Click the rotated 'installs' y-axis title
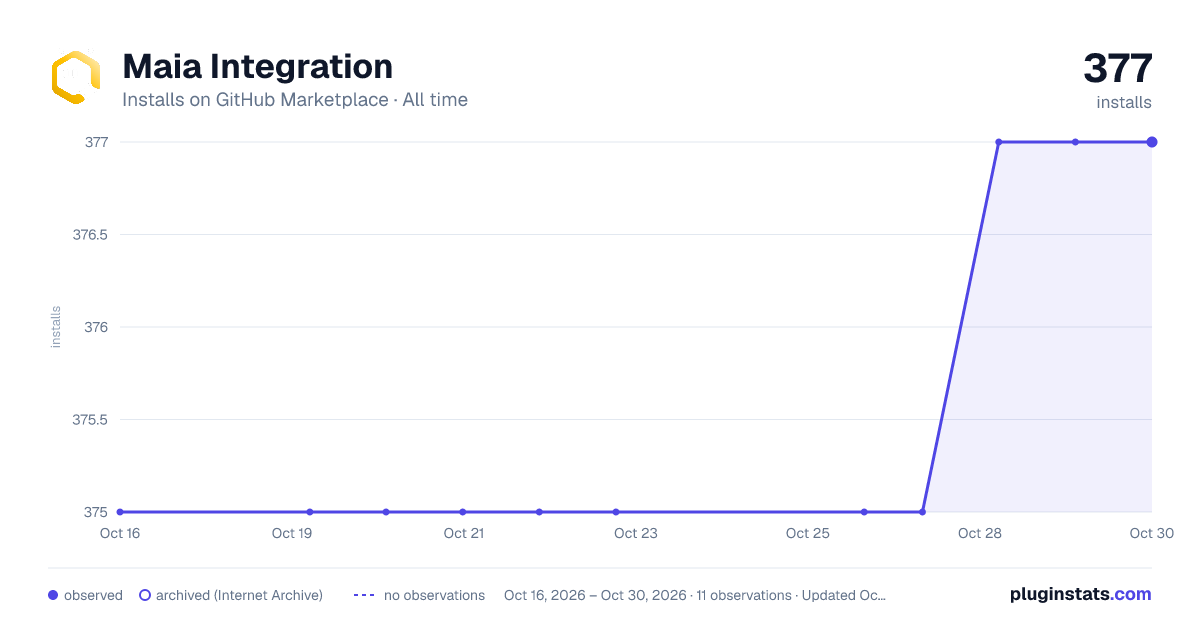The height and width of the screenshot is (630, 1200). [x=56, y=327]
